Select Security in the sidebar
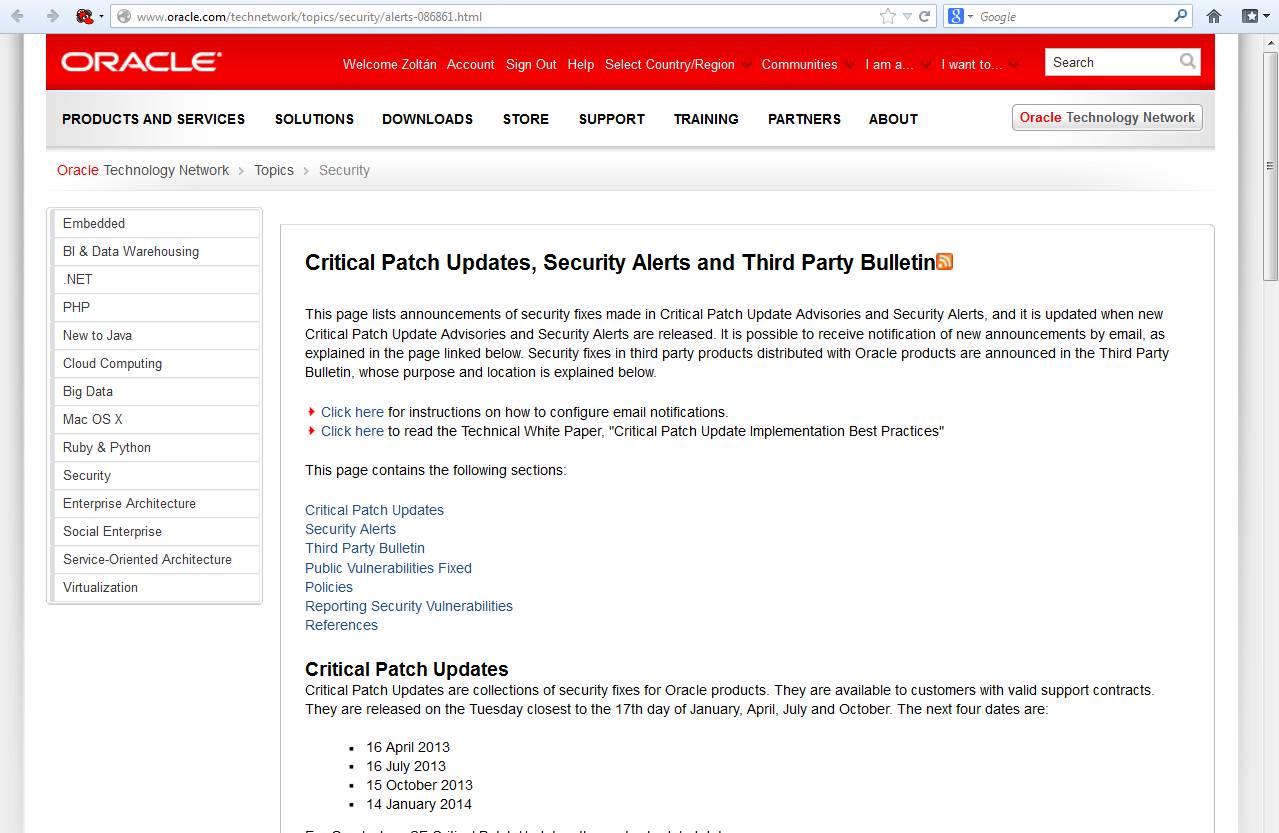Image resolution: width=1279 pixels, height=833 pixels. coord(154,475)
